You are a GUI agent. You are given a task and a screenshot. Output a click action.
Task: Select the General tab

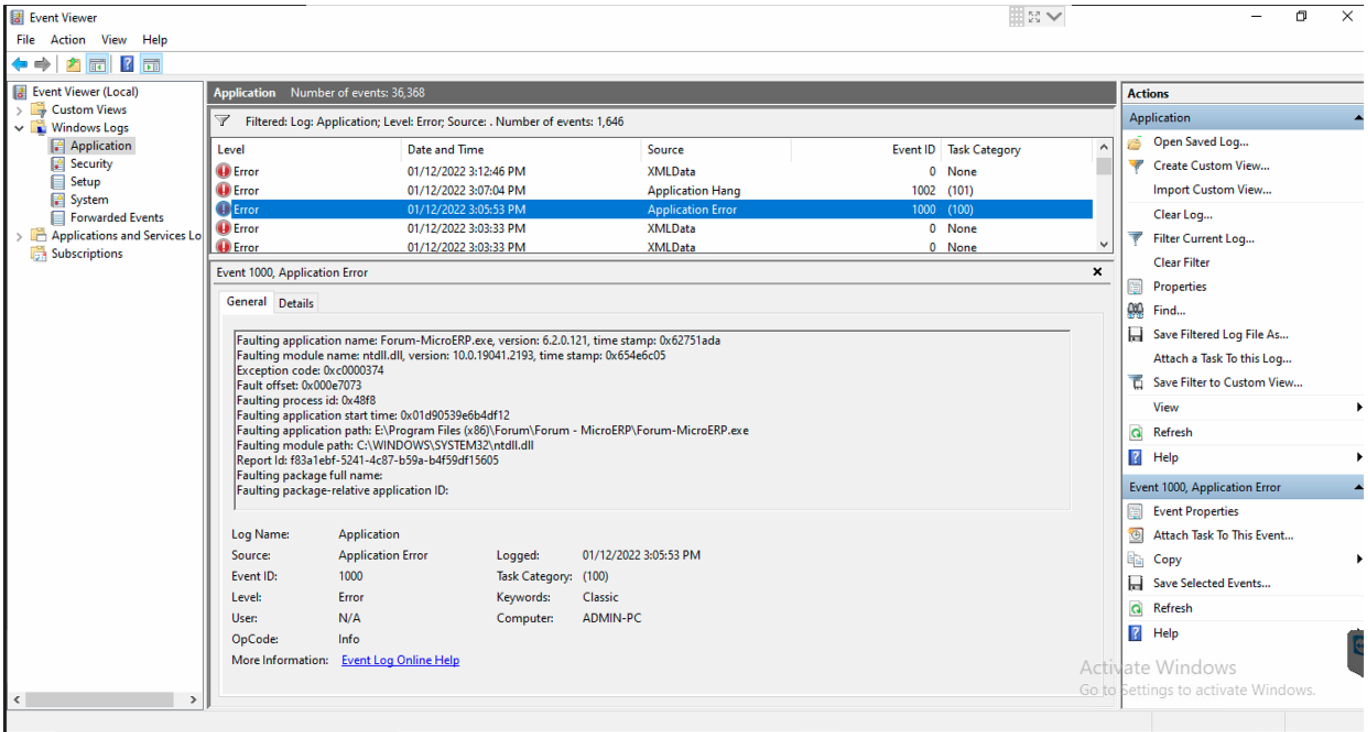pos(246,301)
